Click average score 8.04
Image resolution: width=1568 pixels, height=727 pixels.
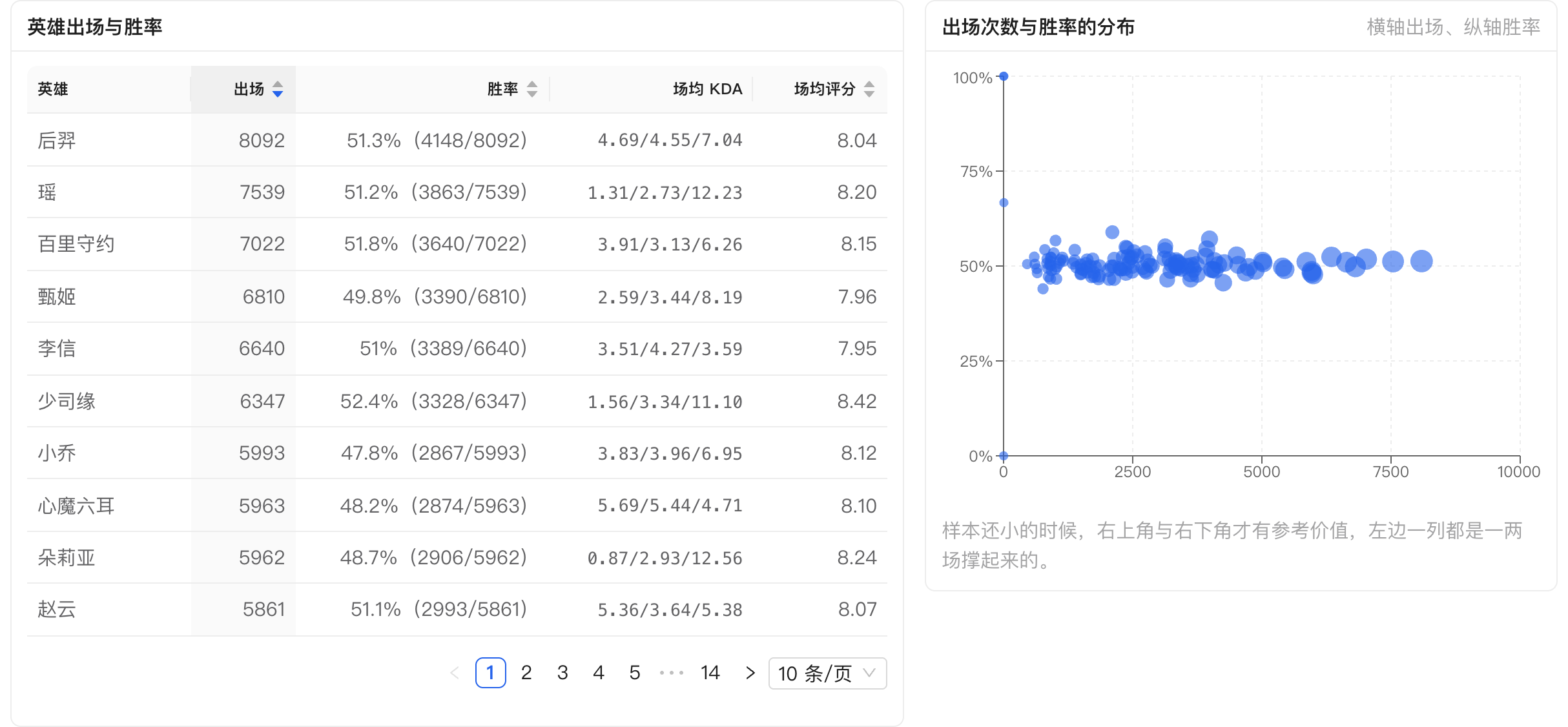[857, 140]
